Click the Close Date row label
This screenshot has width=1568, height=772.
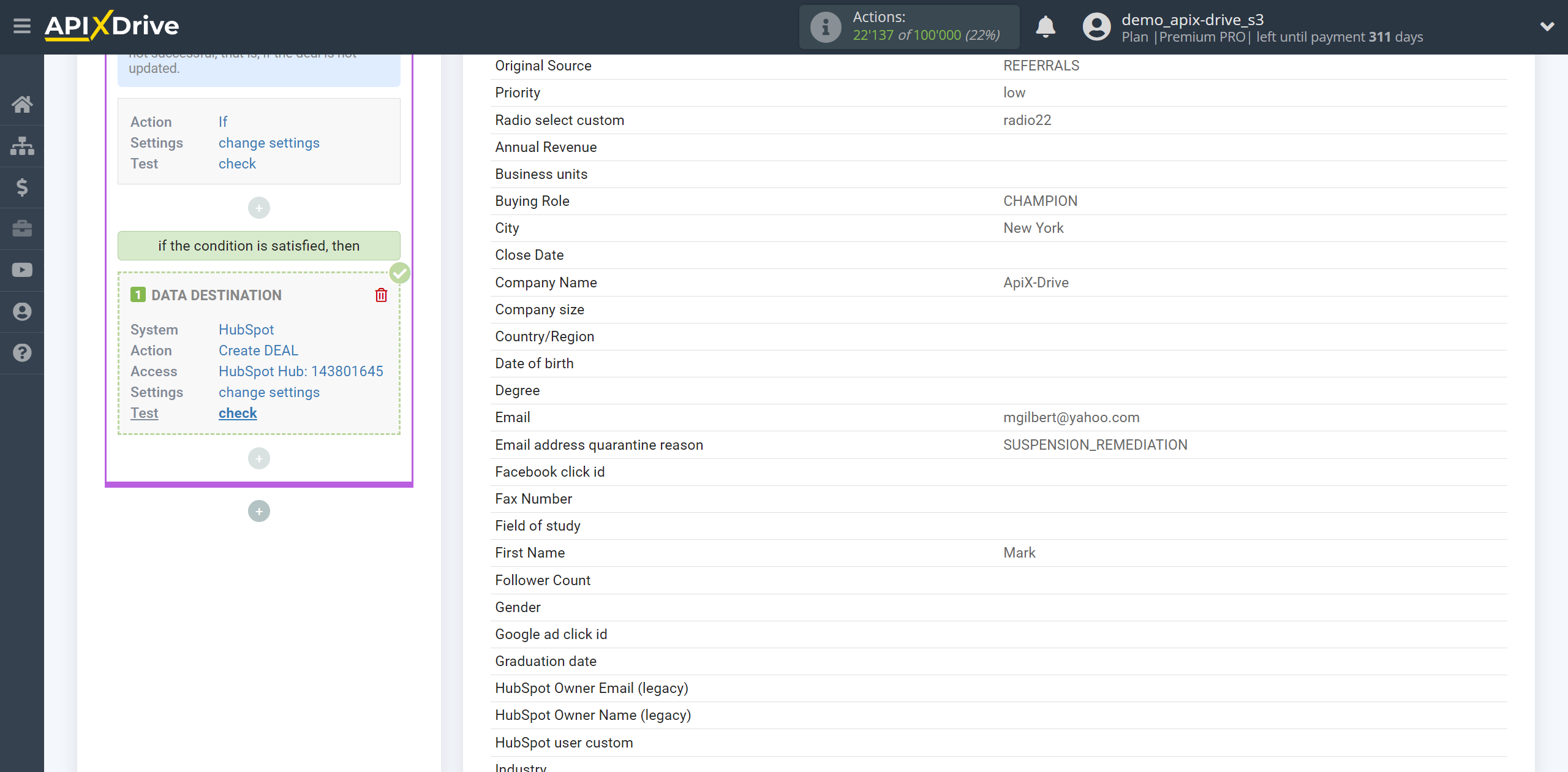(x=529, y=255)
